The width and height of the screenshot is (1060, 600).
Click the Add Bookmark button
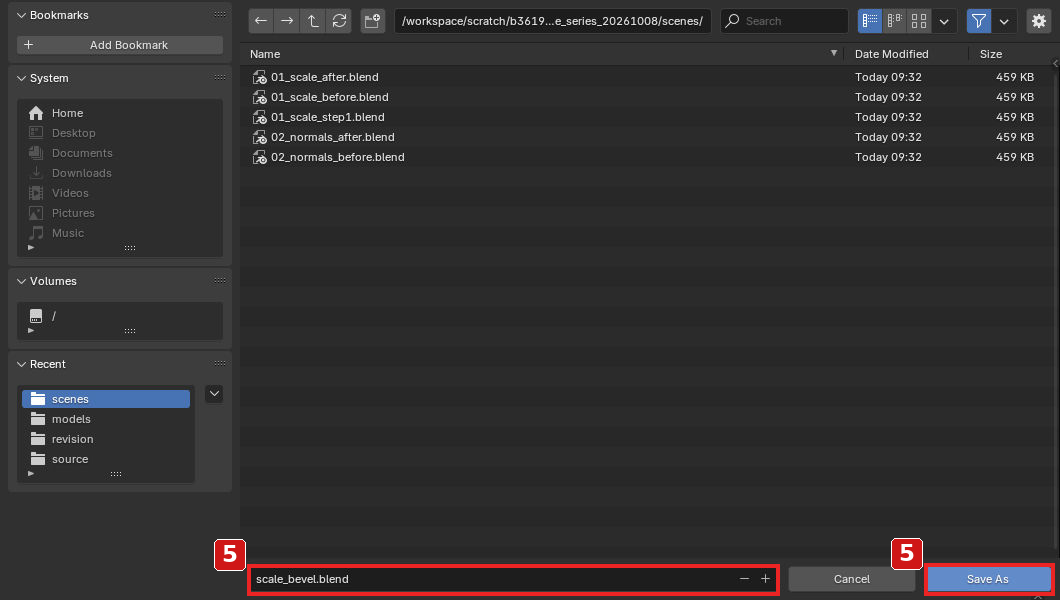tap(120, 45)
